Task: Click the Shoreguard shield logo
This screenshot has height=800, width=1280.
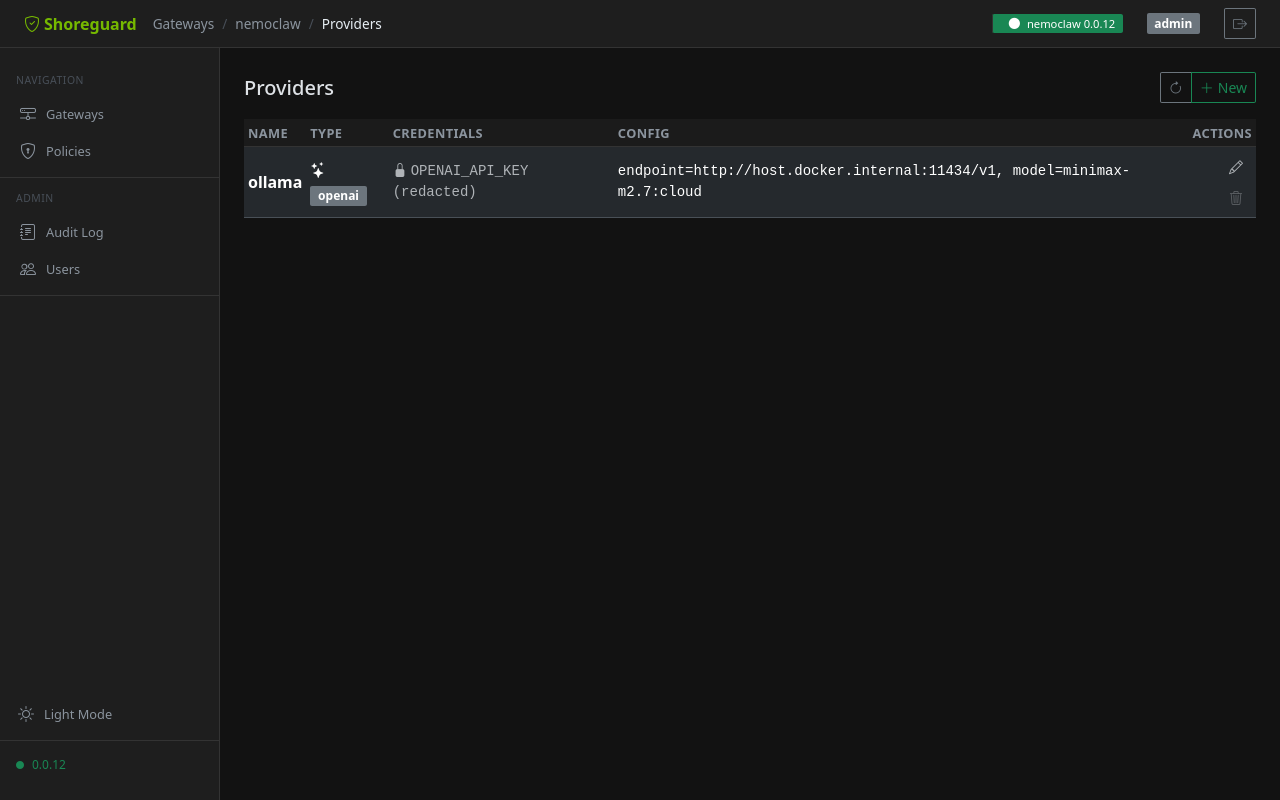Action: click(31, 23)
